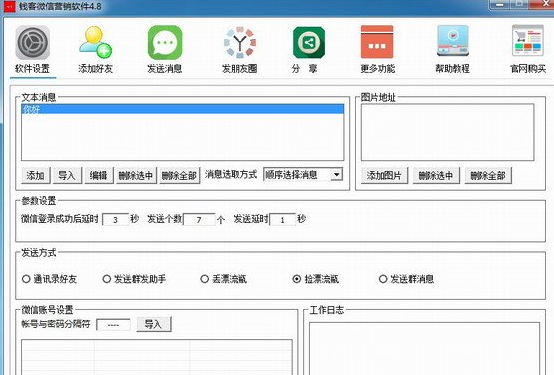Open the 分享 share icon
554x375 pixels.
point(309,42)
